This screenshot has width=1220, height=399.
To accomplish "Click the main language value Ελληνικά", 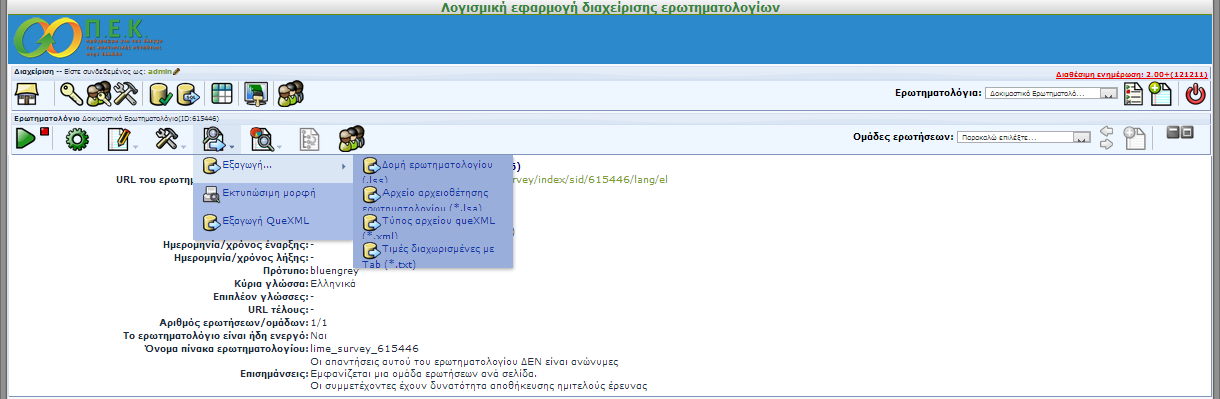I will pyautogui.click(x=334, y=283).
